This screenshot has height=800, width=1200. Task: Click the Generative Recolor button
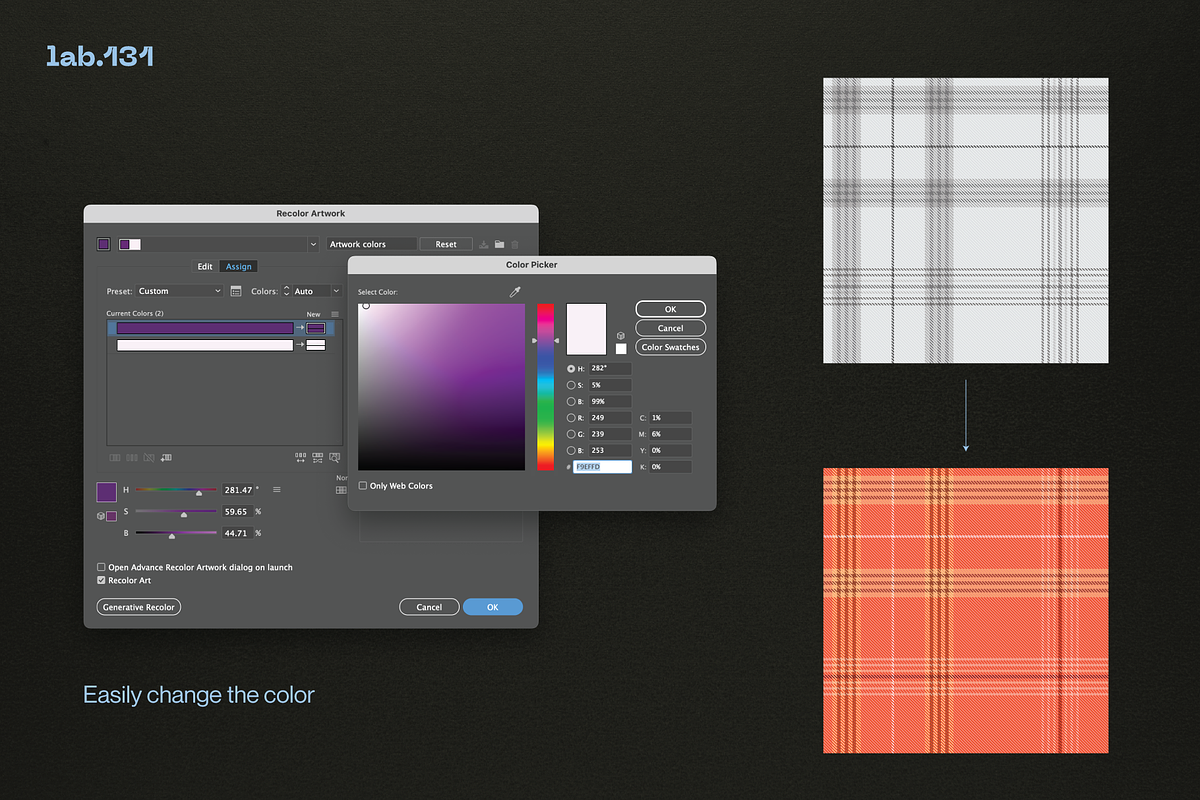139,607
